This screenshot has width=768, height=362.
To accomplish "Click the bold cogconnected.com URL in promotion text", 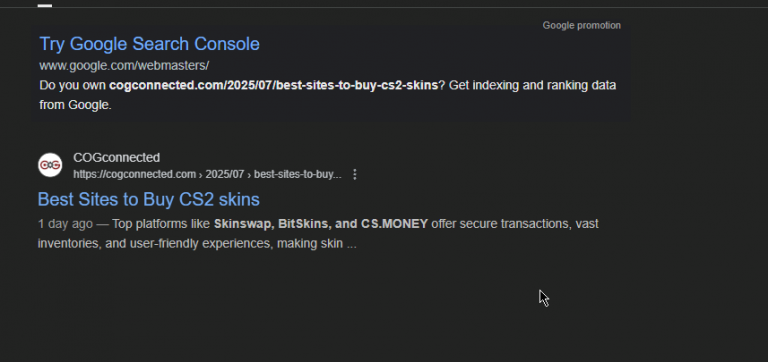I will 273,85.
